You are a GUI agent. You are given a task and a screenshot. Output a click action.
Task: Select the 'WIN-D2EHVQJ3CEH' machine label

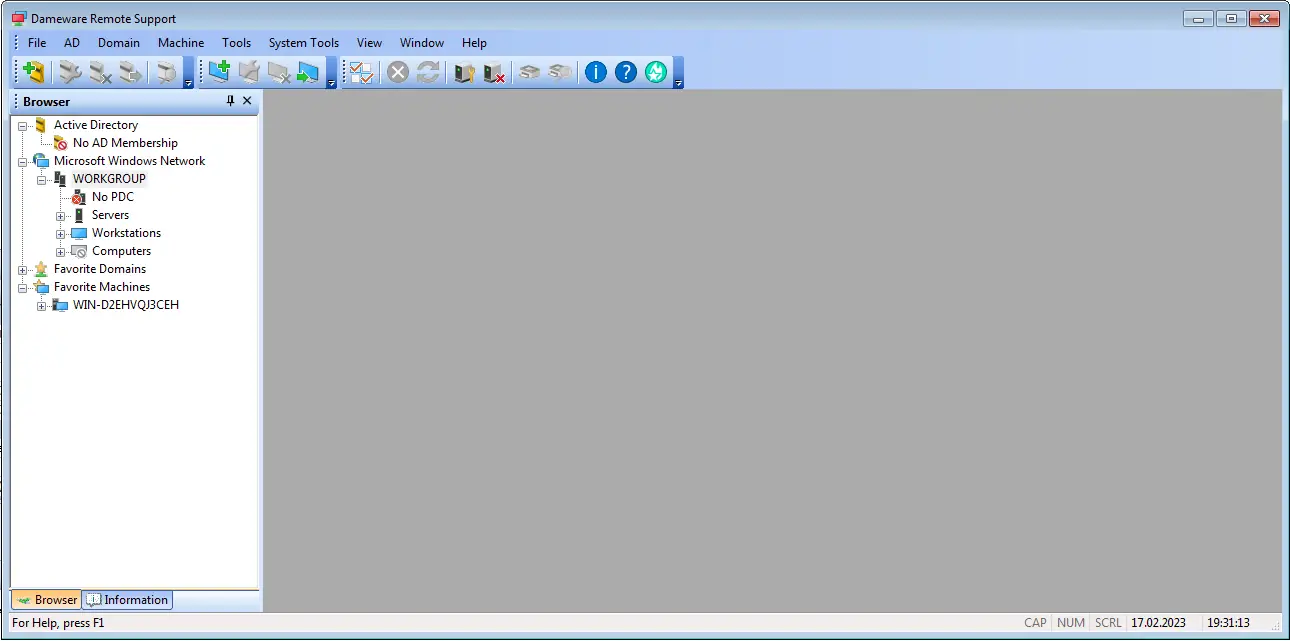(126, 305)
